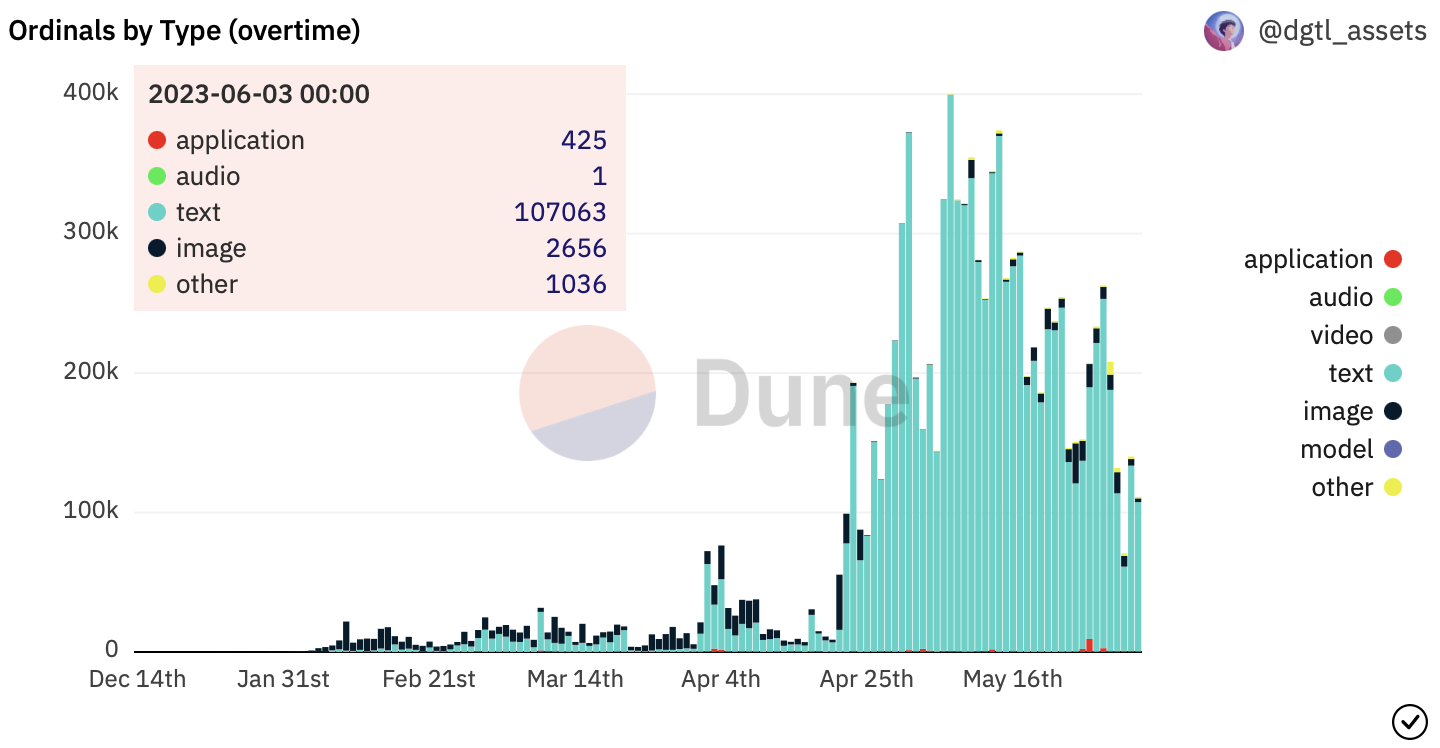Click the model series purple legend dot
The height and width of the screenshot is (748, 1440).
[x=1392, y=450]
